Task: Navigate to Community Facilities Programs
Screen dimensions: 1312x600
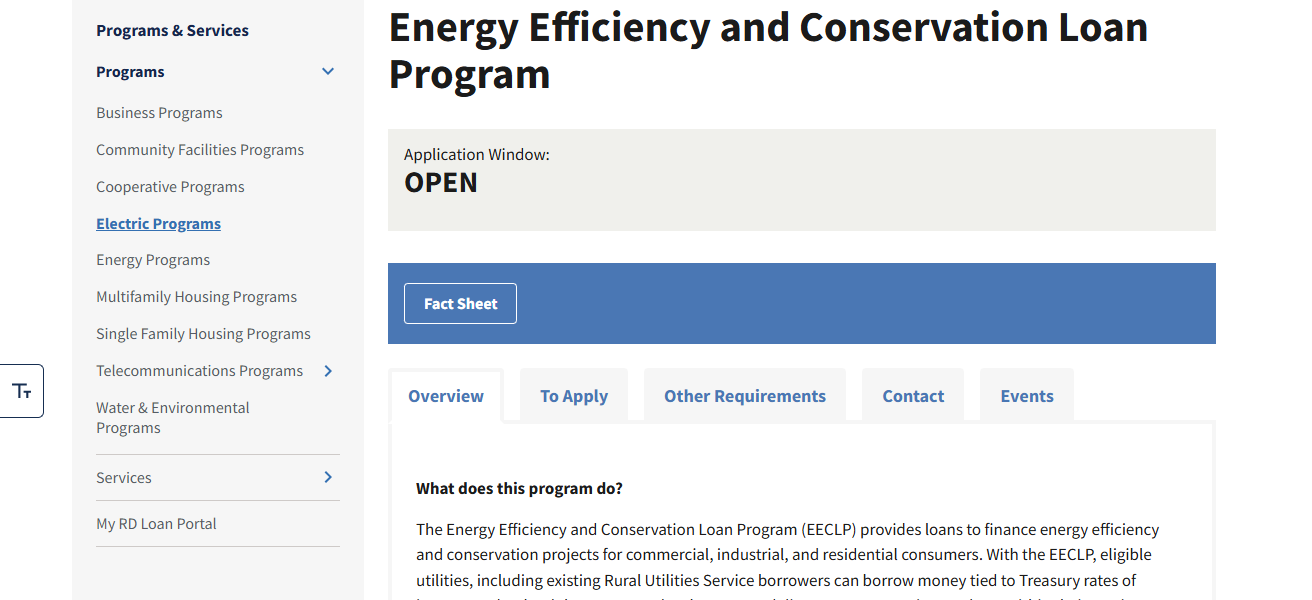Action: (x=200, y=149)
